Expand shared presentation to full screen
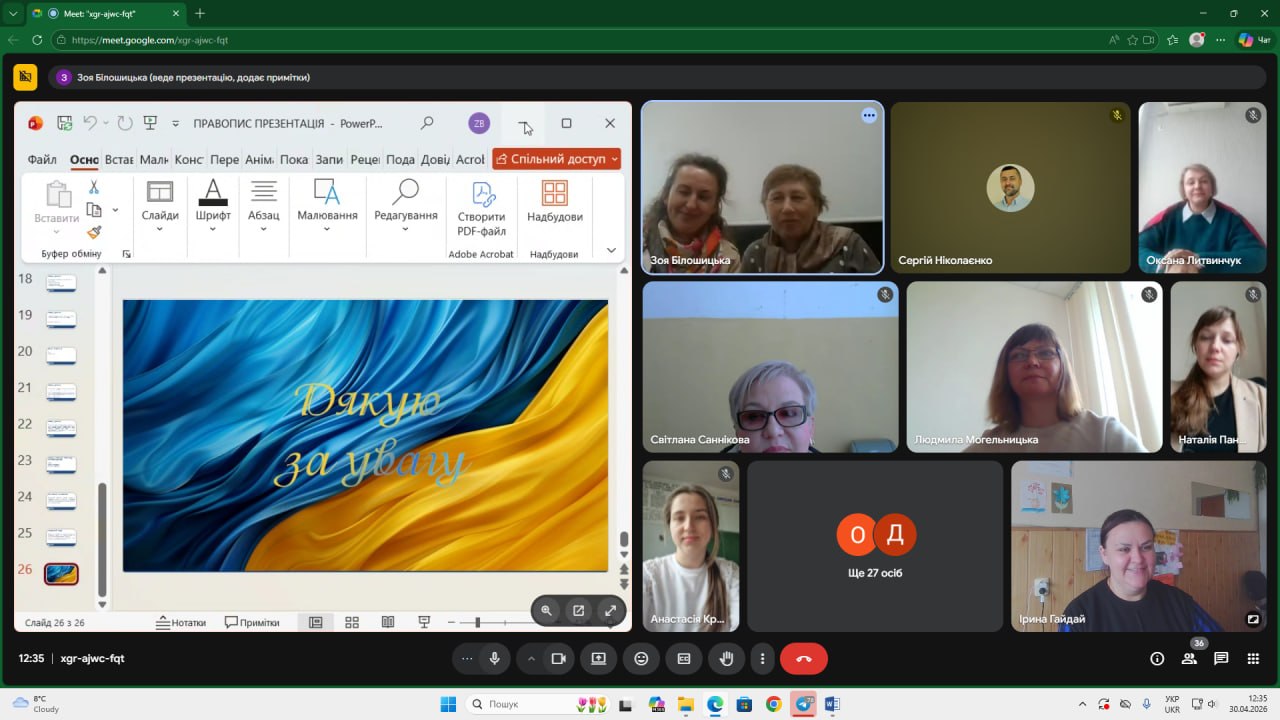This screenshot has height=720, width=1280. point(610,610)
